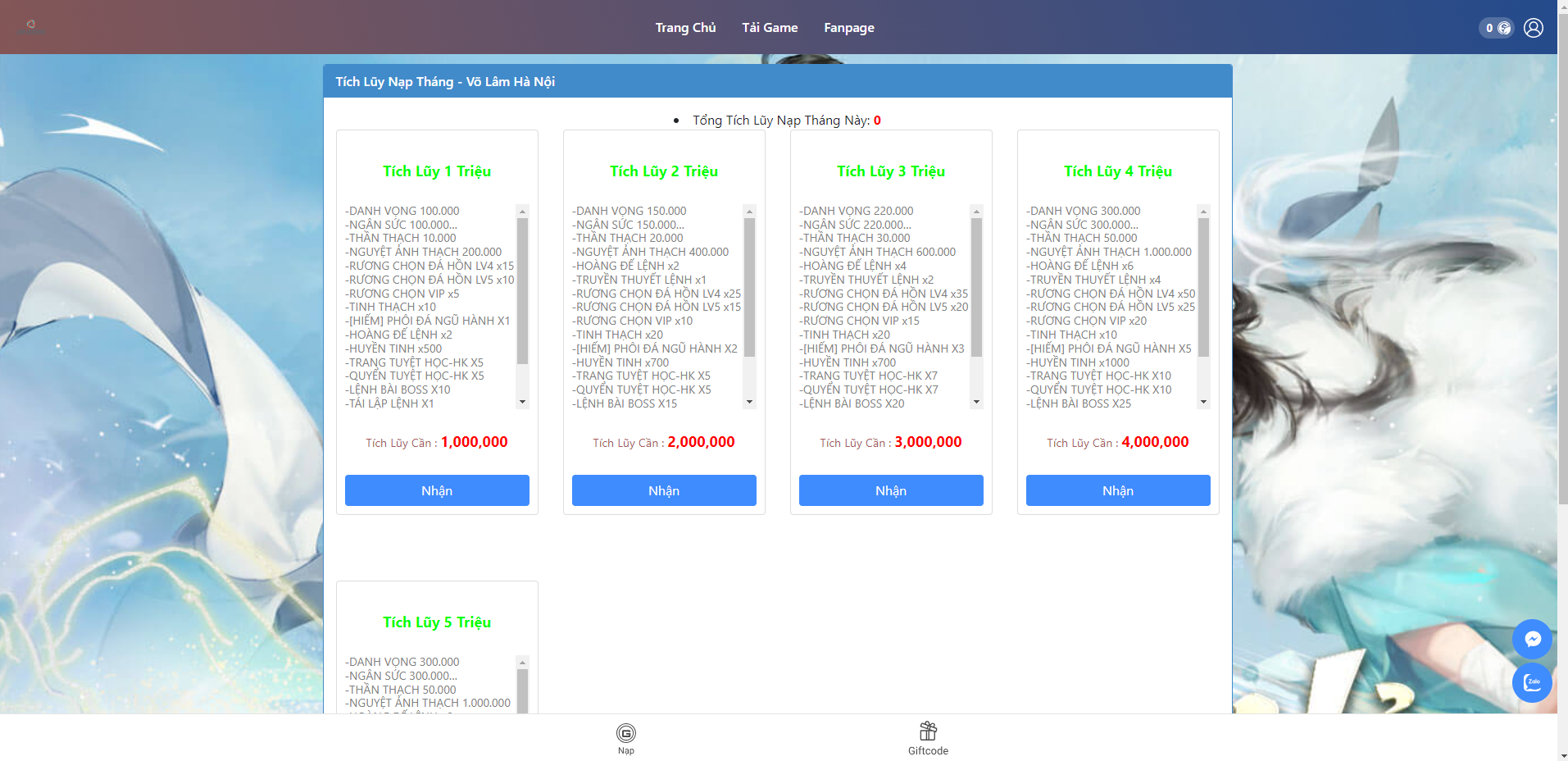Click Nhận under Tích Lũy 4 Triệu
This screenshot has width=1568, height=761.
[x=1118, y=490]
